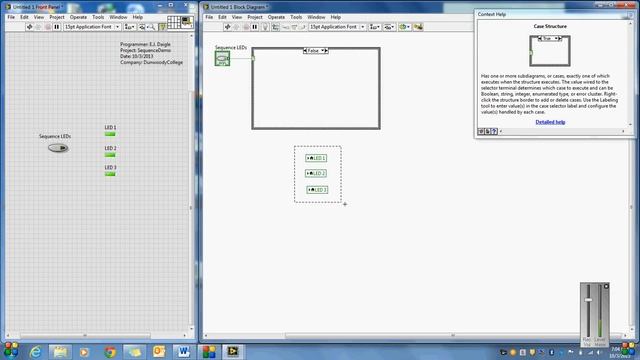Screen dimensions: 640x360
Task: Toggle Show Optional Terminals in Context Help
Action: (481, 131)
